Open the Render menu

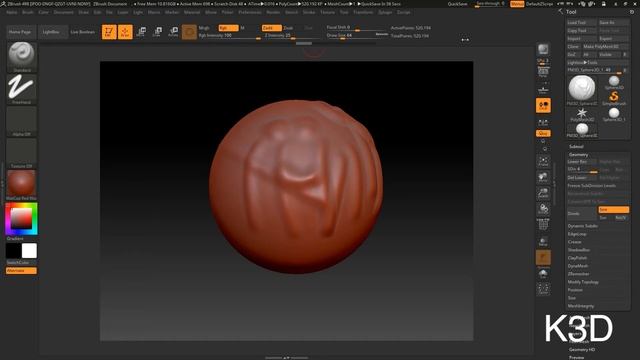tap(273, 12)
